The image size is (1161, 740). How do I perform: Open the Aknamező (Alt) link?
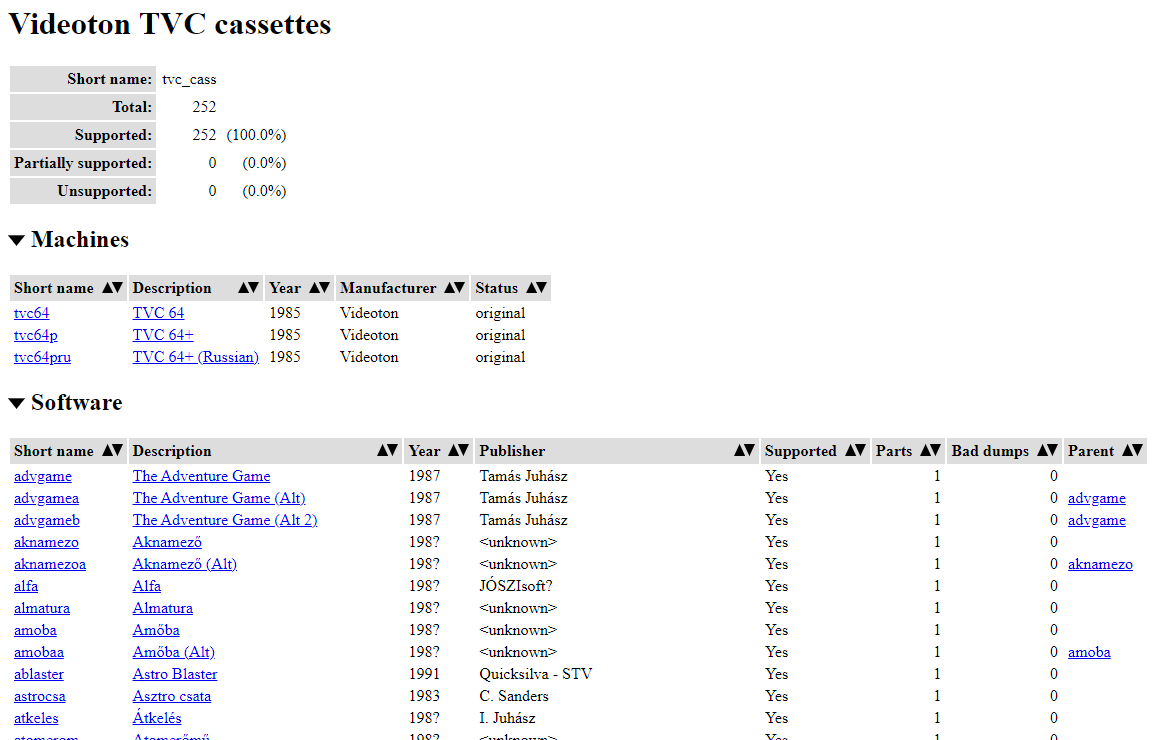185,564
